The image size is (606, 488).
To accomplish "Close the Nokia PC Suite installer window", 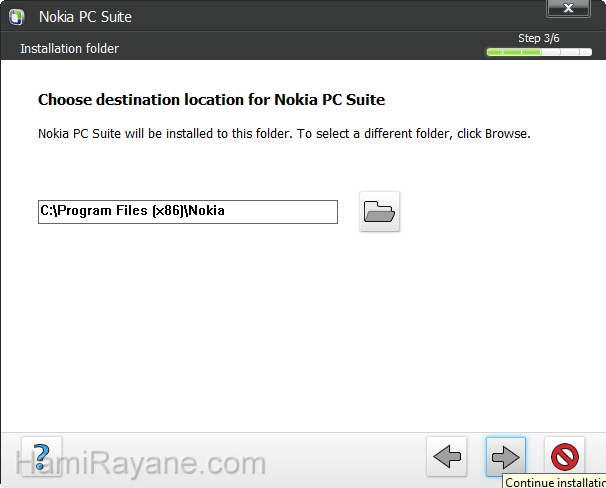I will click(568, 9).
